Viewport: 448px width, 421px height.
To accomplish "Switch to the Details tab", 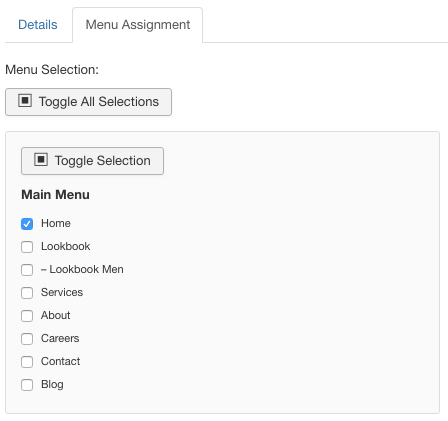I will 38,25.
